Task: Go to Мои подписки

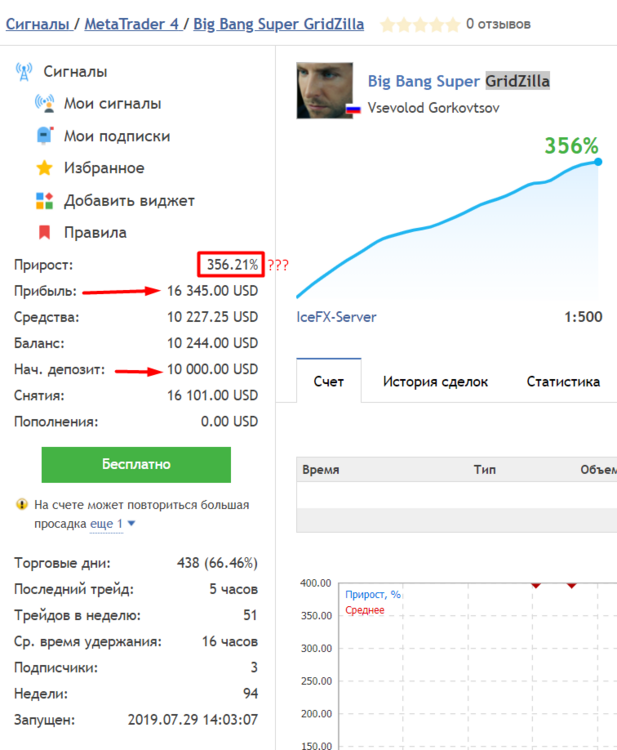Action: point(117,136)
